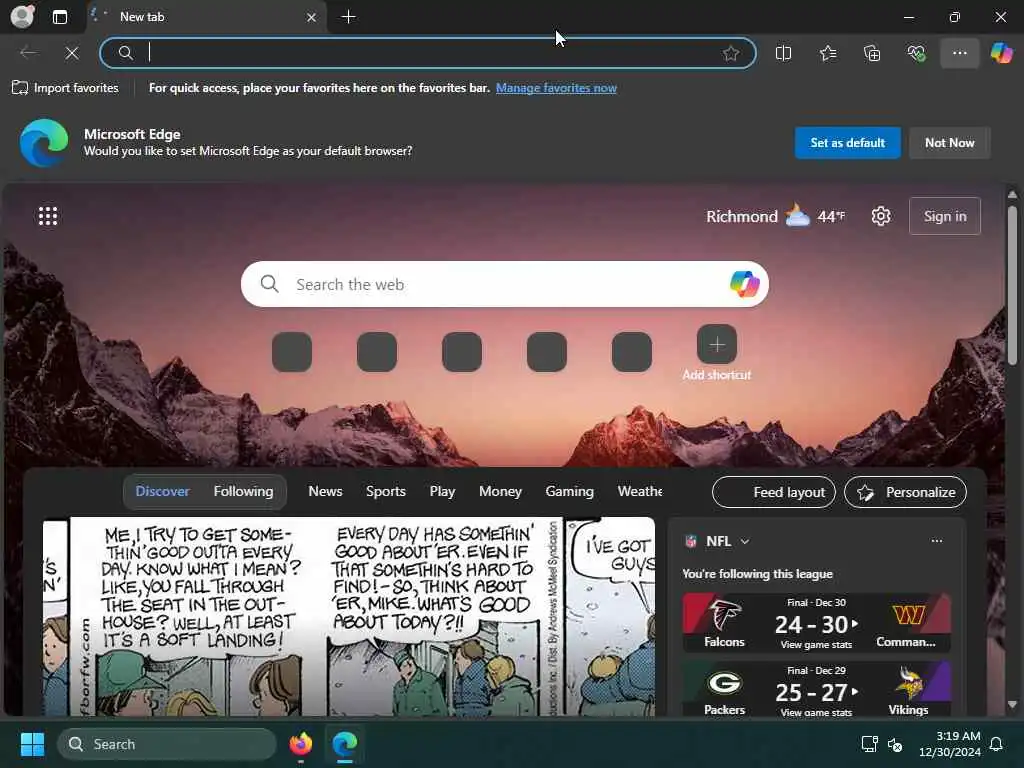Open a new tab with the plus button
The height and width of the screenshot is (768, 1024).
click(x=349, y=17)
